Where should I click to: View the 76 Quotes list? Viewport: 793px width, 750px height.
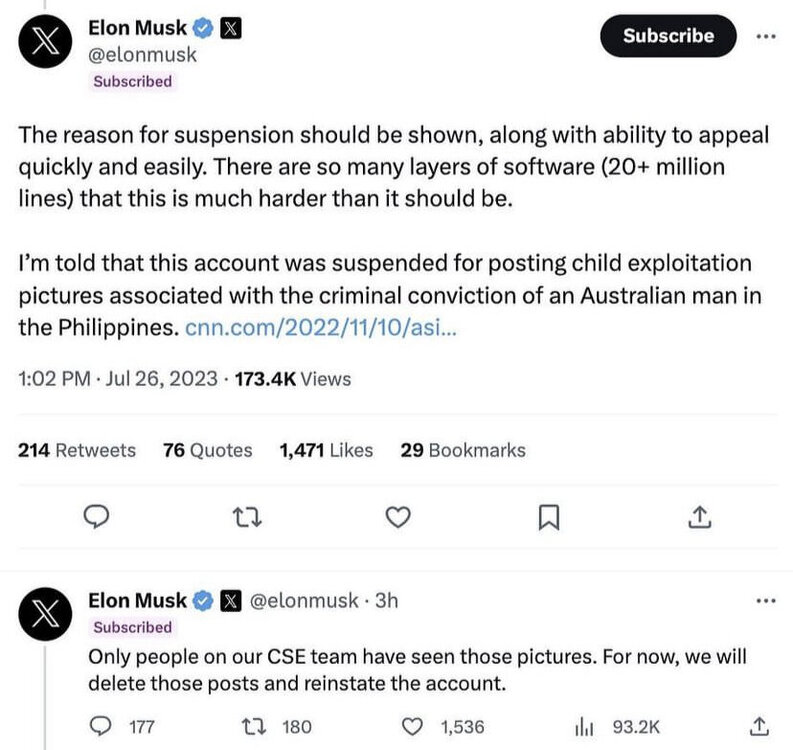coord(207,450)
